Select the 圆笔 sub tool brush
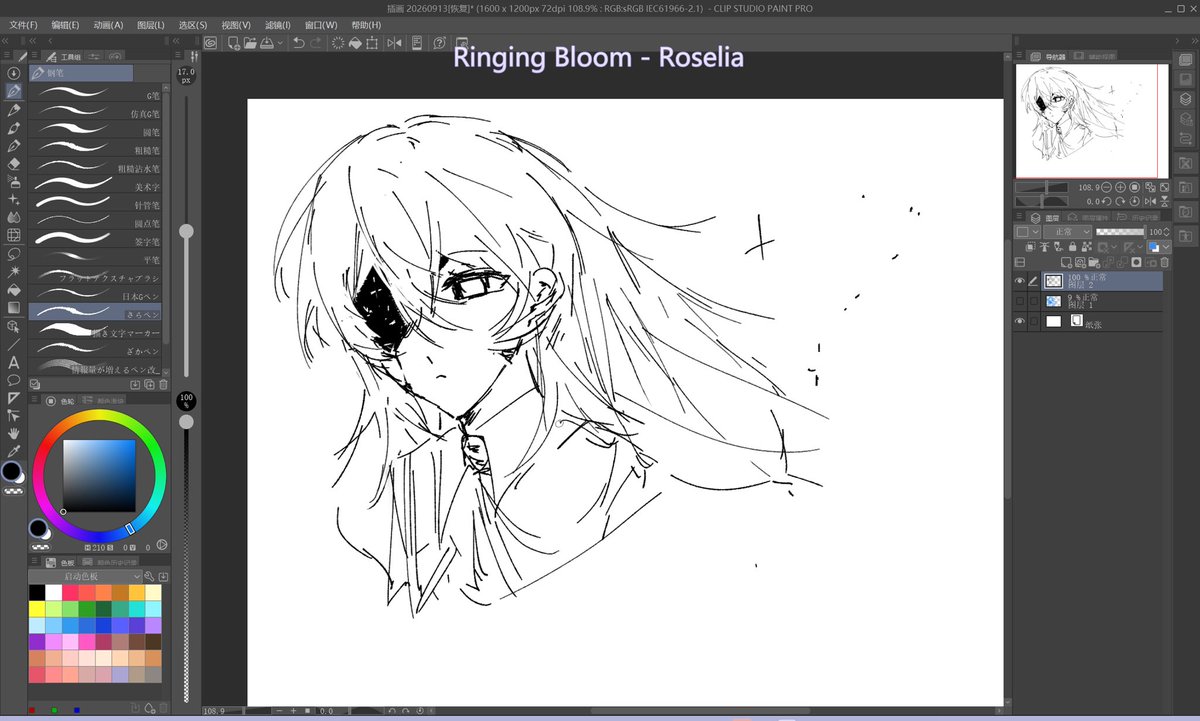Screen dimensions: 1200x721 pos(95,131)
